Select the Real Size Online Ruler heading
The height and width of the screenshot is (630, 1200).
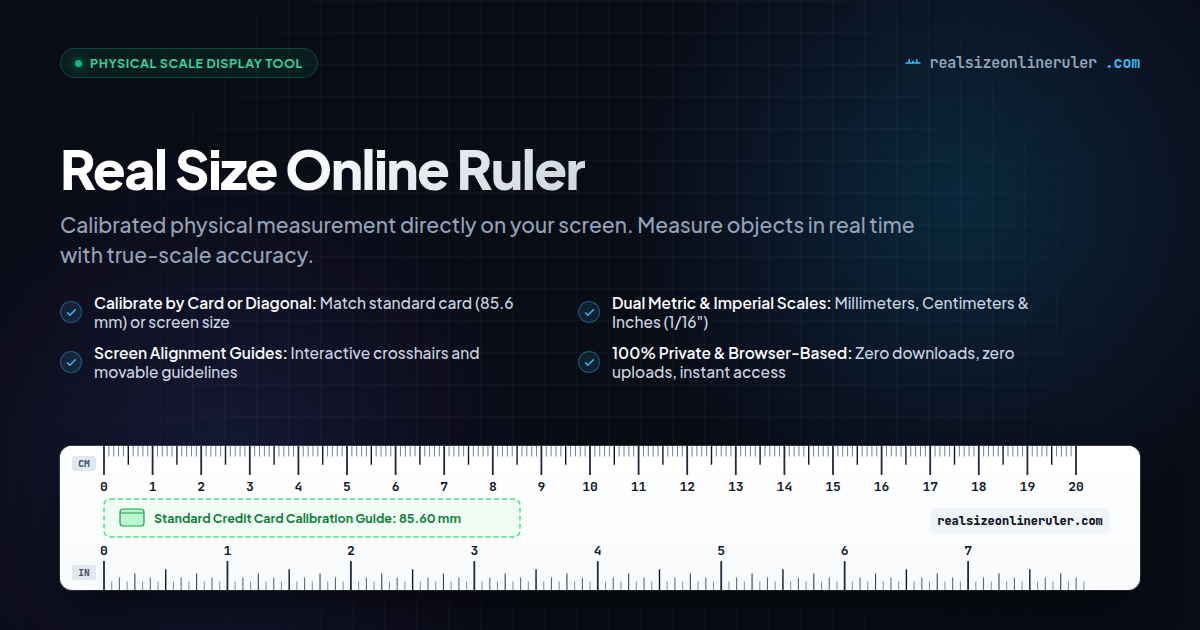coord(322,171)
